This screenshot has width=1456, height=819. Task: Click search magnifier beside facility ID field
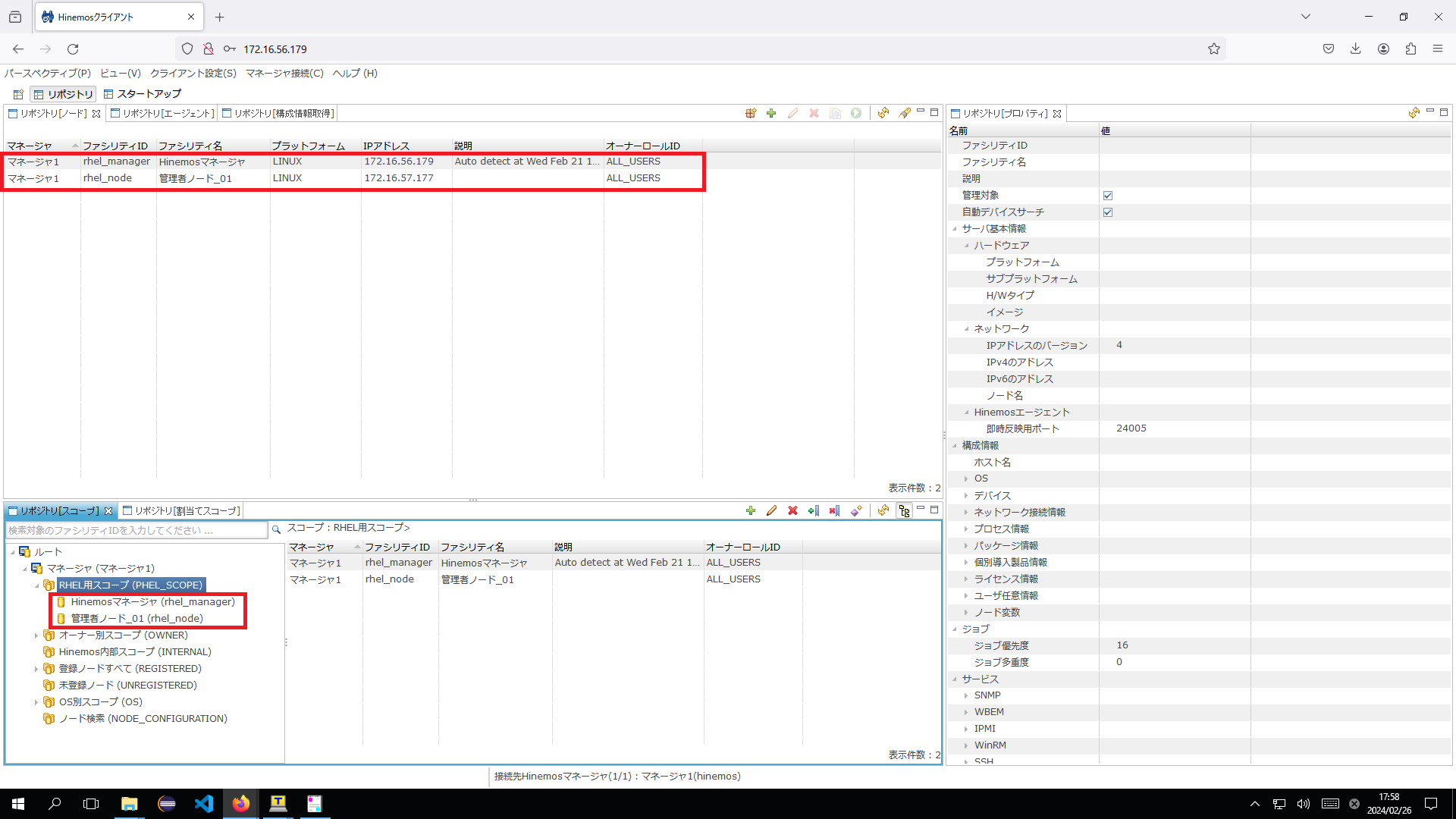277,529
